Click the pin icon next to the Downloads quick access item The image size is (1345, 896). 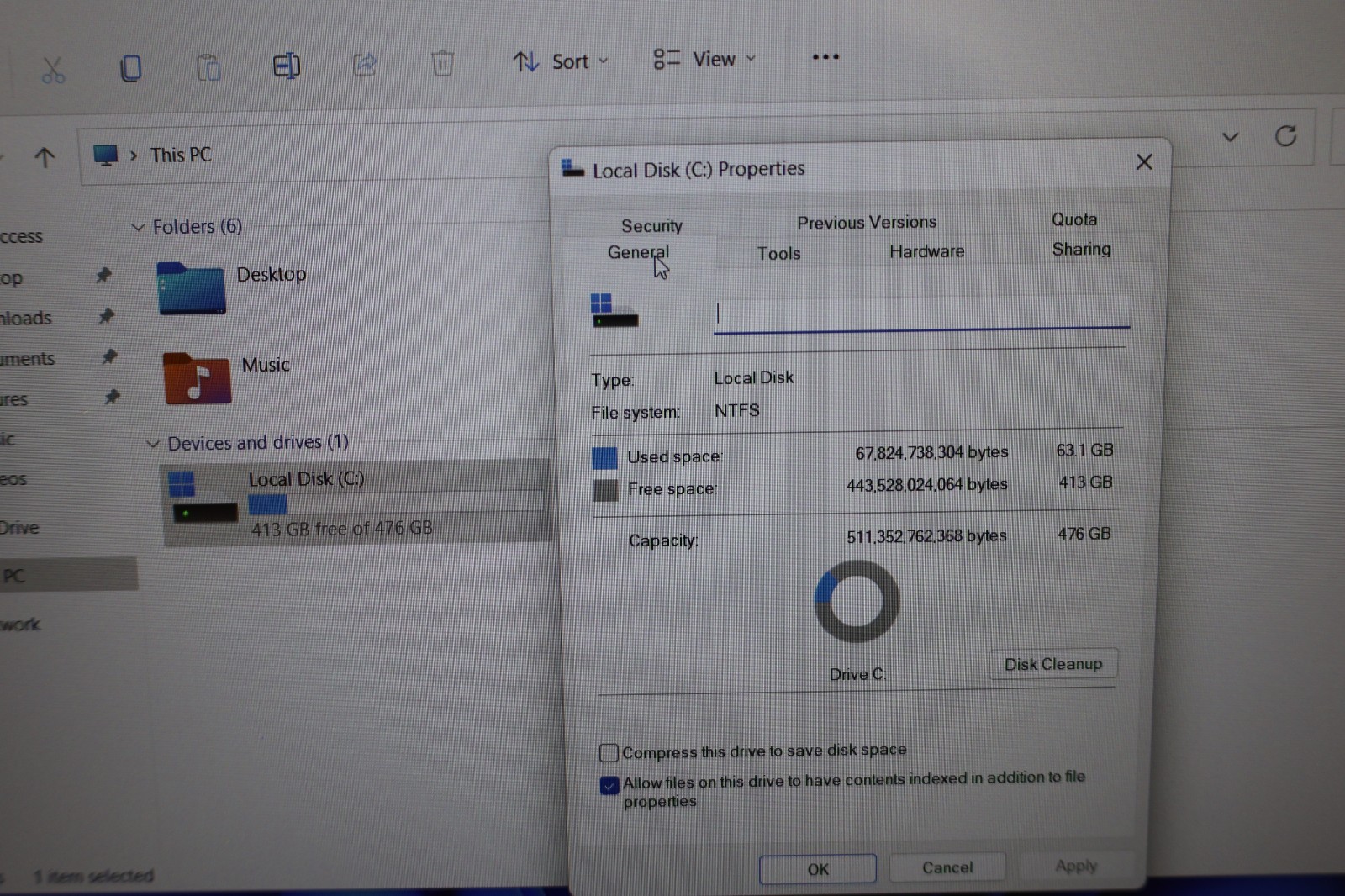(106, 316)
